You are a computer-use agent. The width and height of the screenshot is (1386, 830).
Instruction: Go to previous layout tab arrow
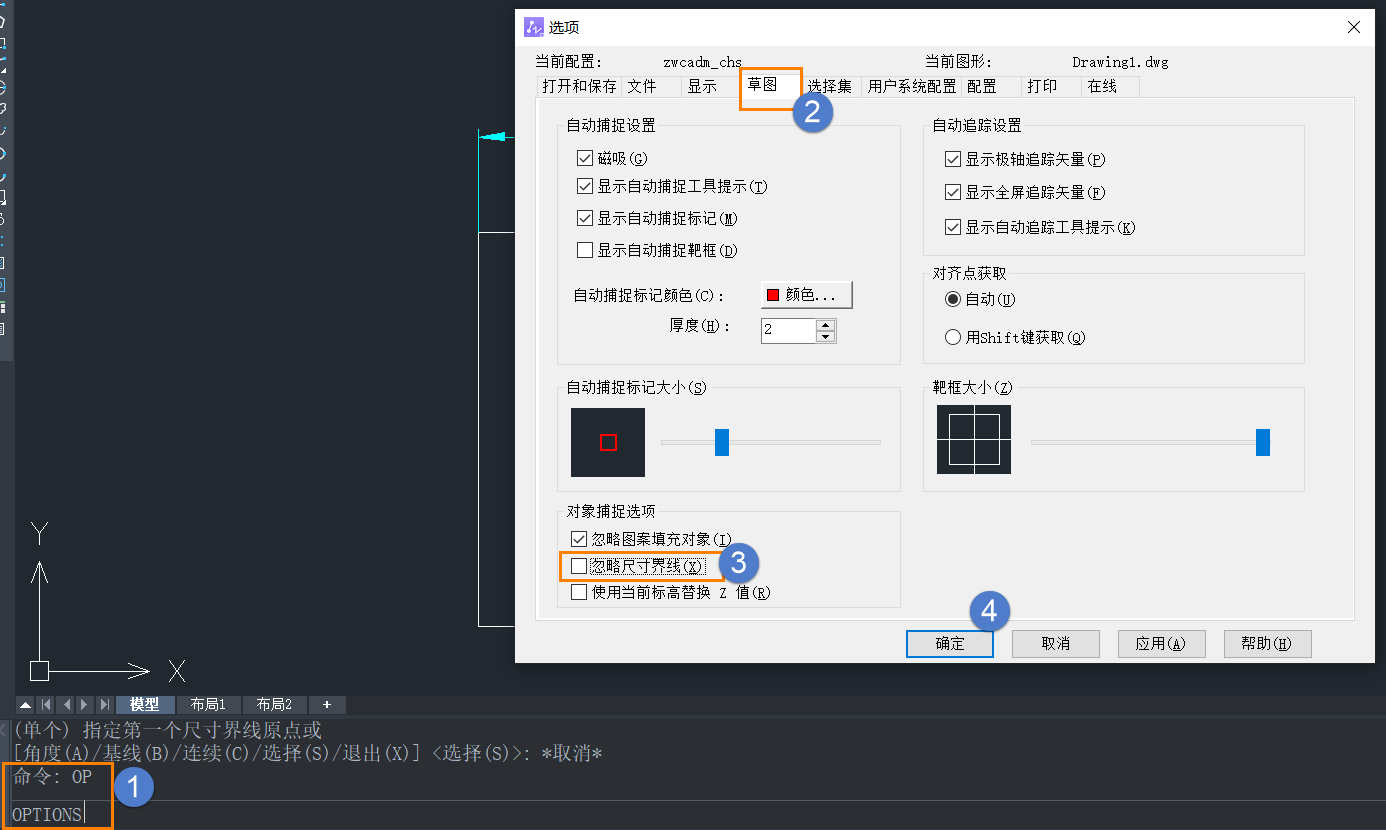[x=65, y=705]
